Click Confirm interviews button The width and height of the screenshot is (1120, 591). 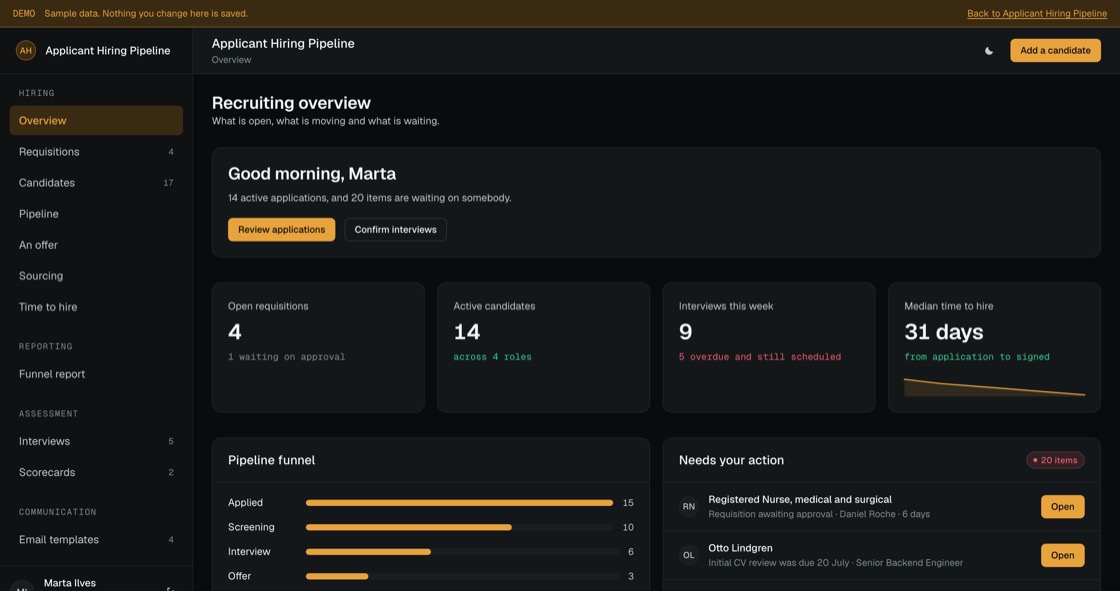tap(396, 229)
